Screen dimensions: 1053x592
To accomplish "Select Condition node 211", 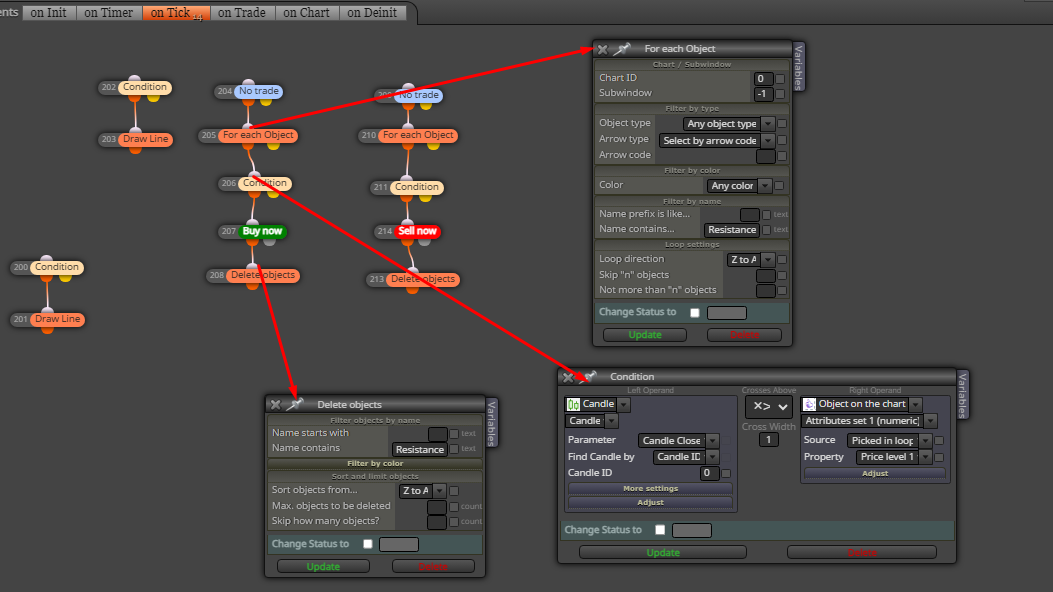I will [416, 187].
